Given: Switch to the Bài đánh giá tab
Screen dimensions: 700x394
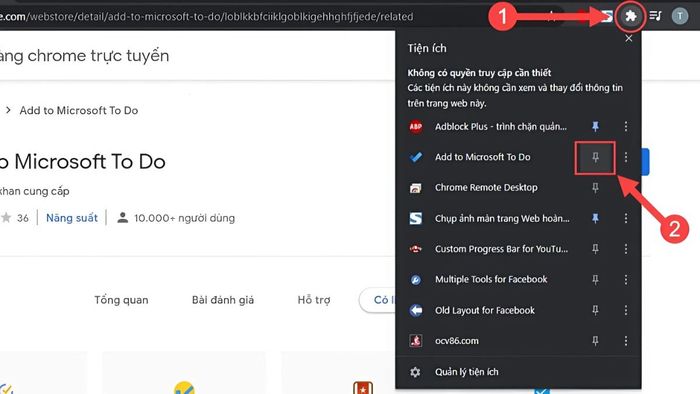Looking at the screenshot, I should click(223, 300).
